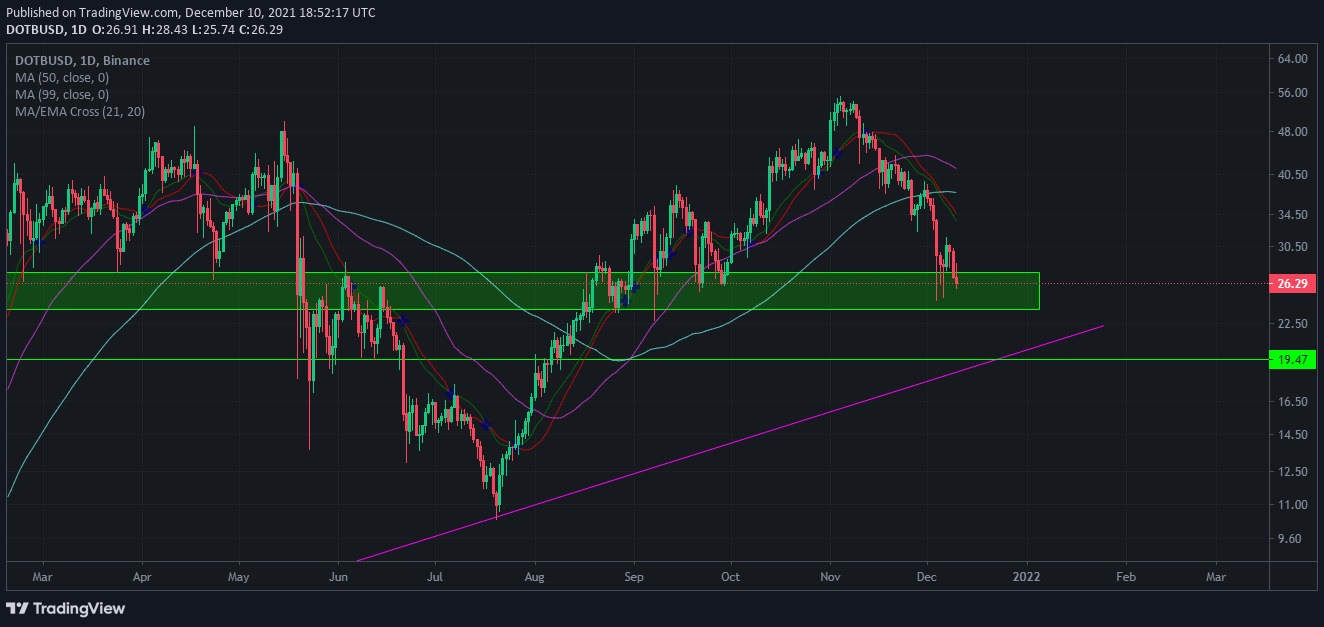Screen dimensions: 1324x627
Task: Click the 14.50 price axis label
Action: 1292,434
